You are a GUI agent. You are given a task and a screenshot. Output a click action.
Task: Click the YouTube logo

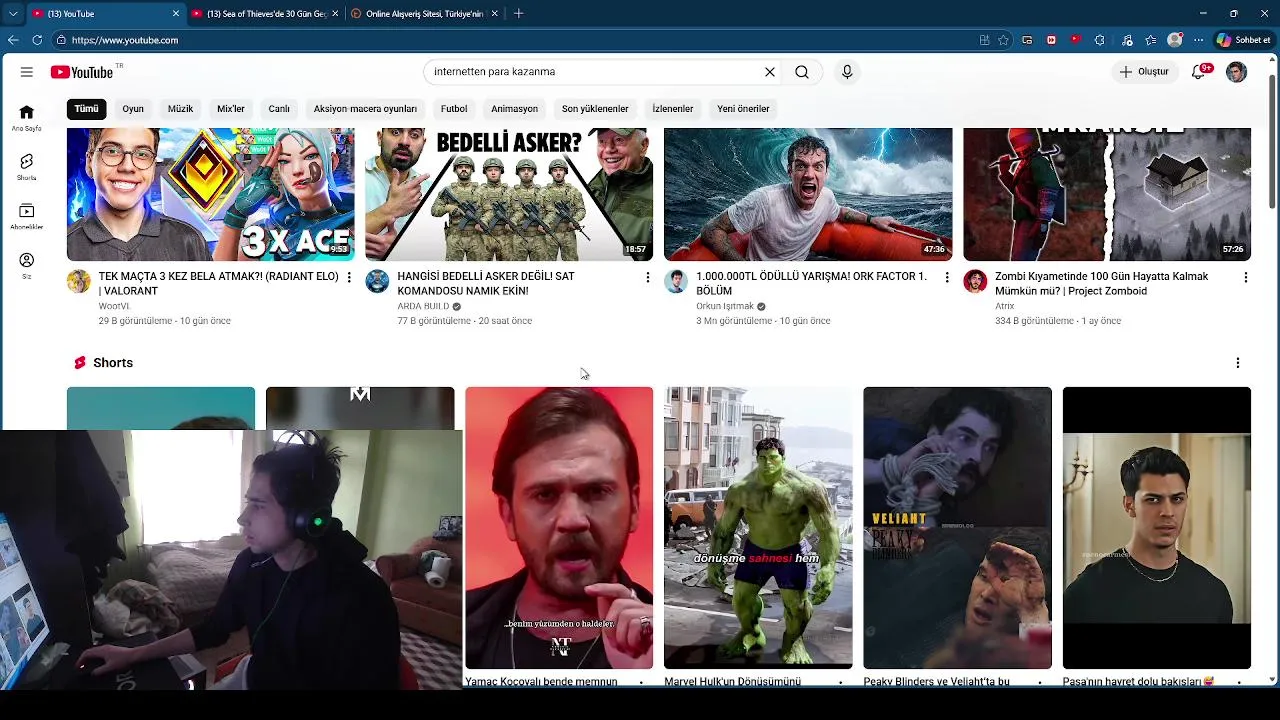click(82, 72)
